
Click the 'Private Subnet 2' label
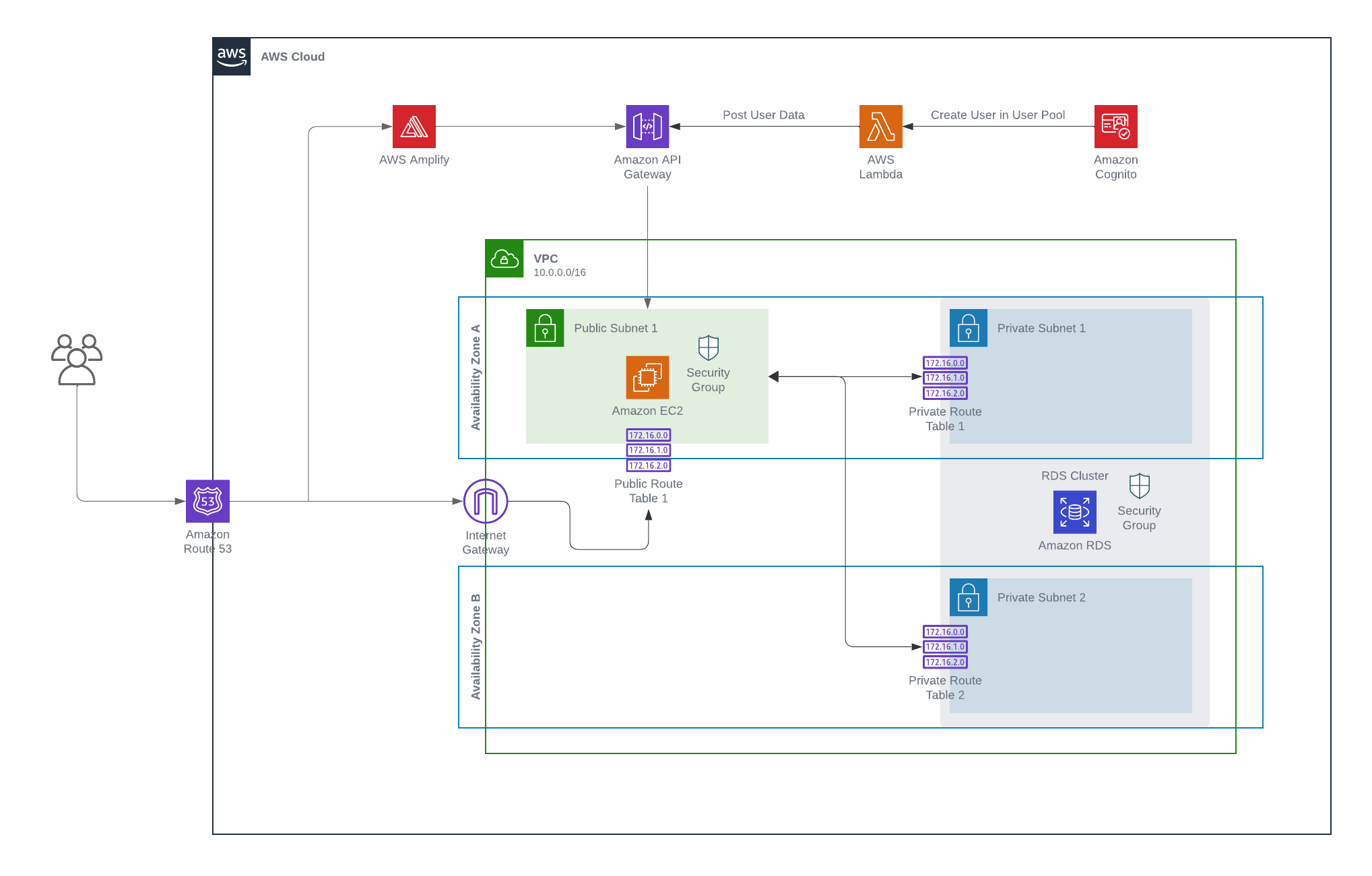(1041, 597)
